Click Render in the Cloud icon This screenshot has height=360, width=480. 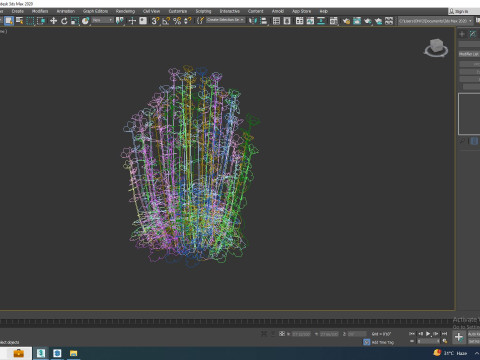tap(378, 21)
